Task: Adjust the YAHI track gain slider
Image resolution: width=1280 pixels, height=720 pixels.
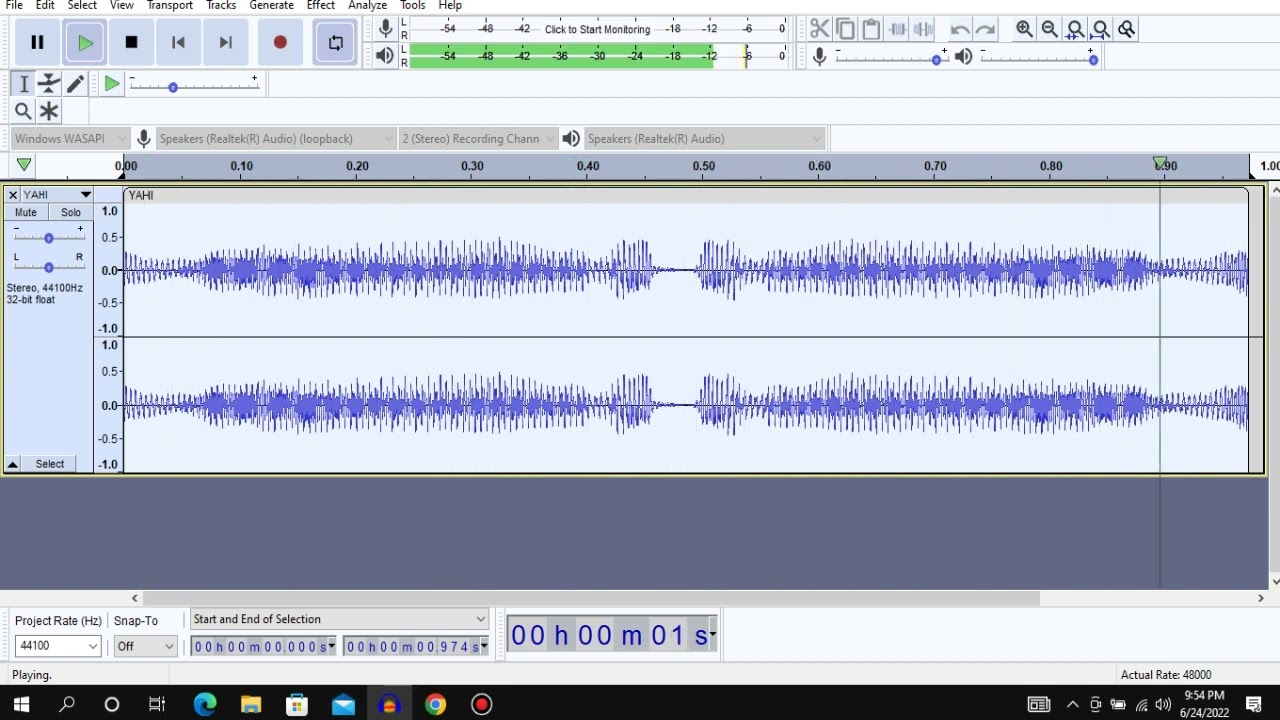Action: click(x=48, y=238)
